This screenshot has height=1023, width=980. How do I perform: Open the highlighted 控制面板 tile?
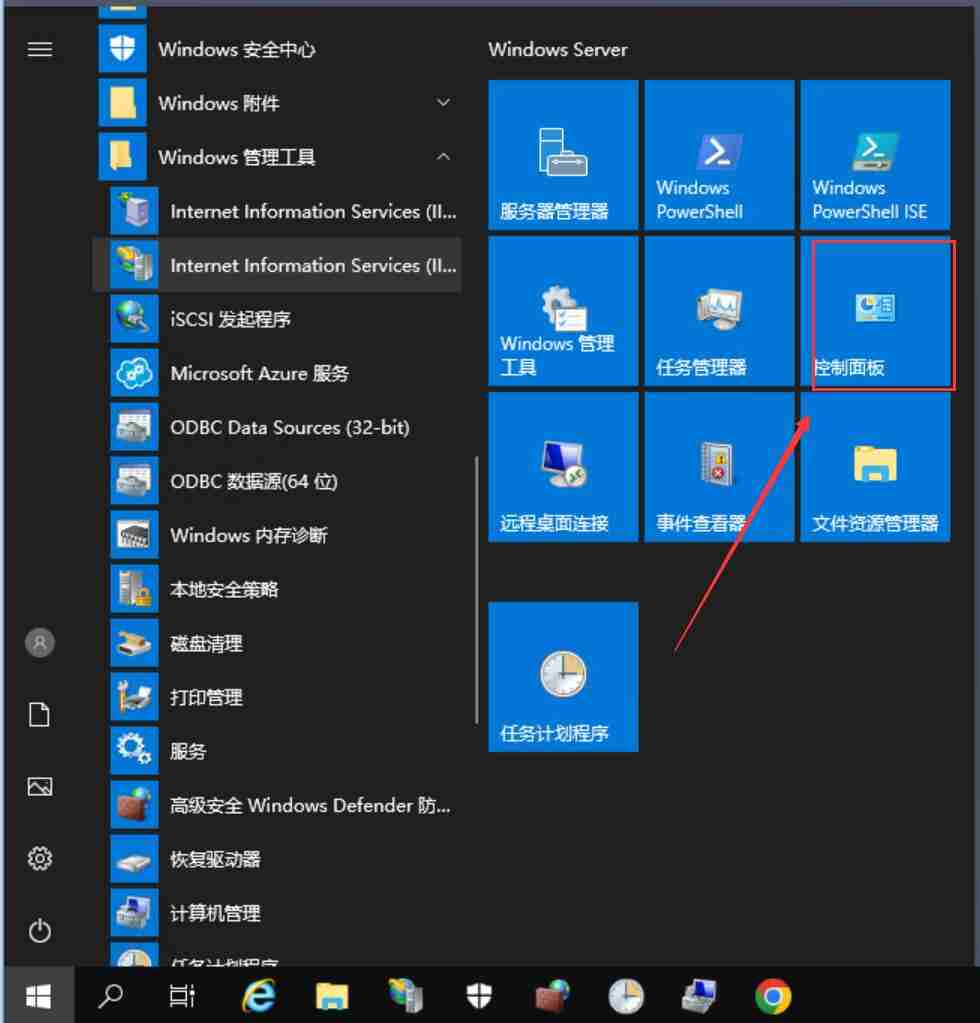(875, 313)
